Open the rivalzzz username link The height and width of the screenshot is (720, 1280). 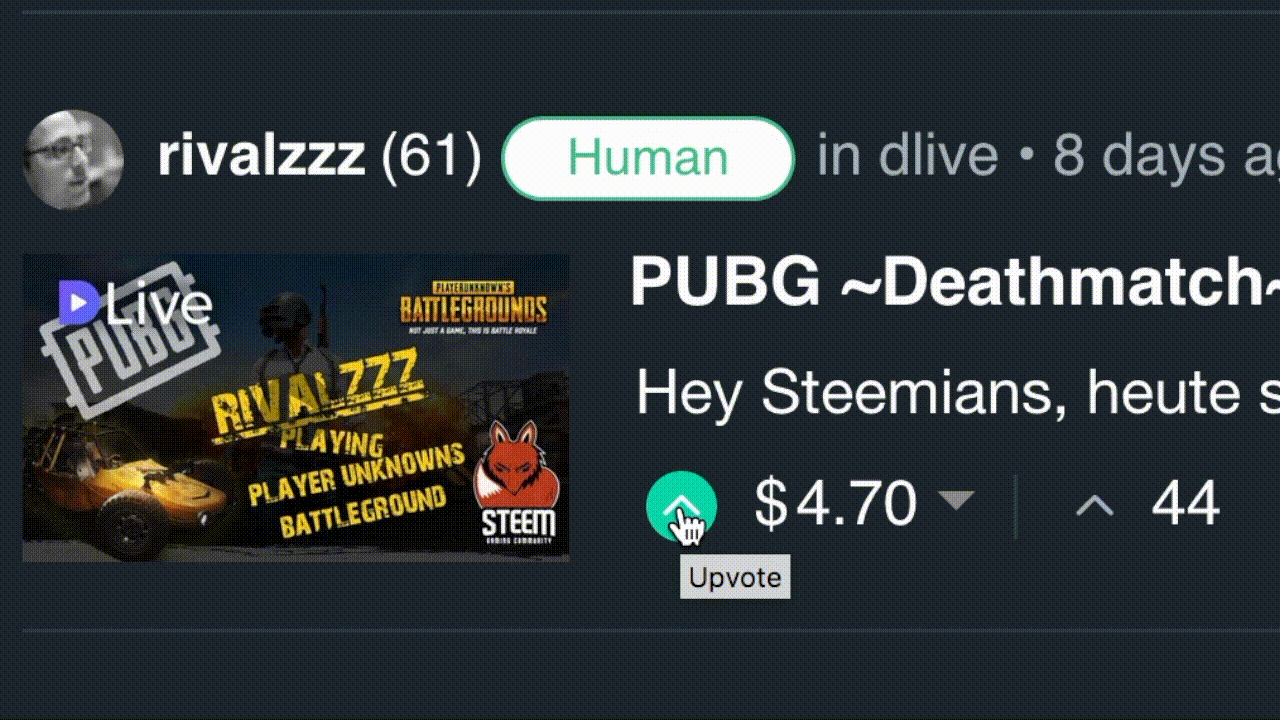(x=261, y=157)
